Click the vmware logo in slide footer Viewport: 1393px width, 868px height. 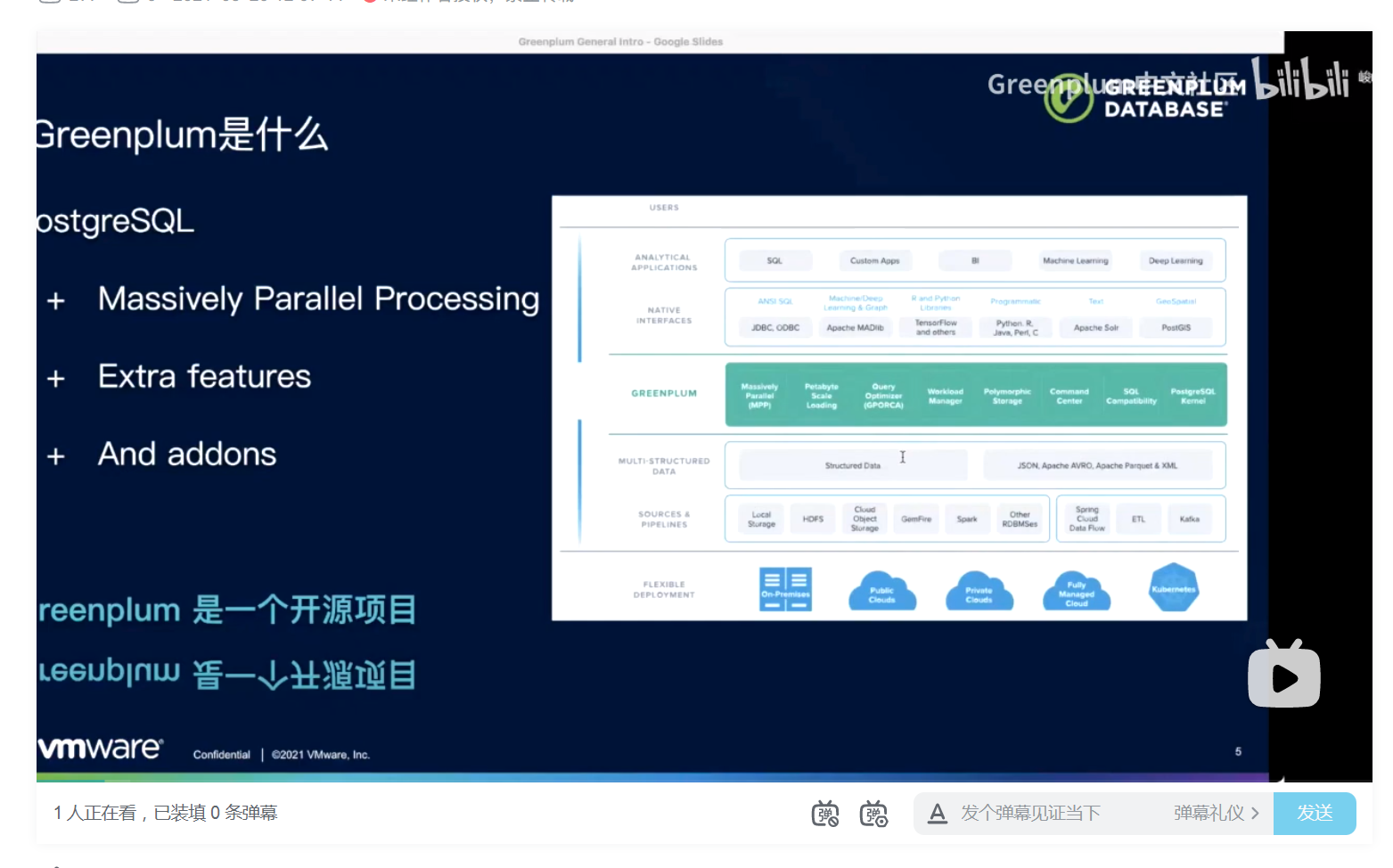tap(100, 748)
